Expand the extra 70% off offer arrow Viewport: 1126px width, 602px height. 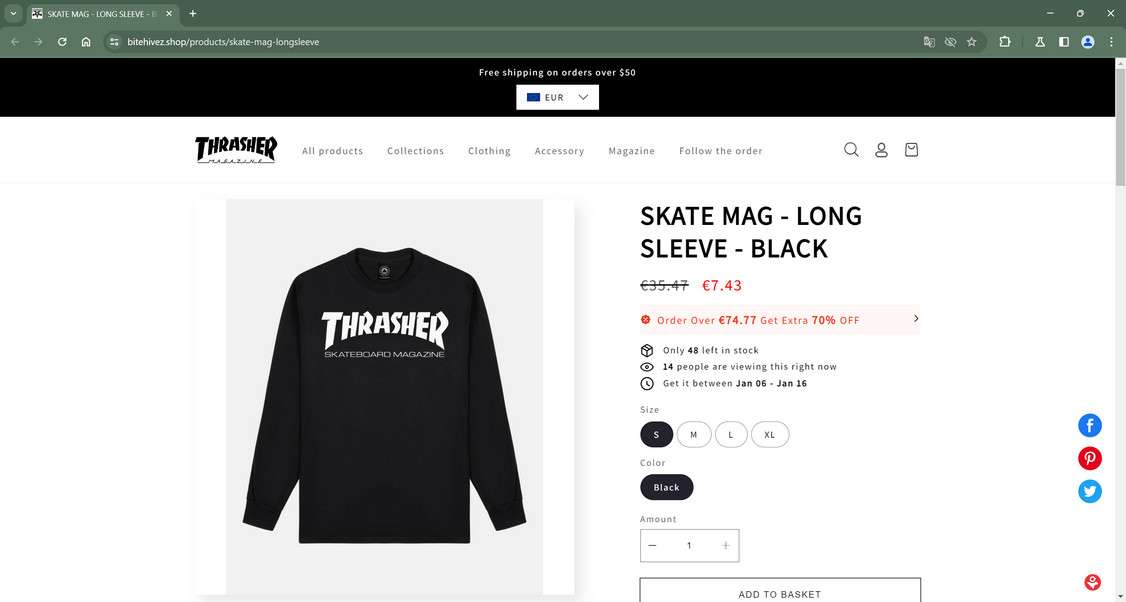pyautogui.click(x=916, y=318)
